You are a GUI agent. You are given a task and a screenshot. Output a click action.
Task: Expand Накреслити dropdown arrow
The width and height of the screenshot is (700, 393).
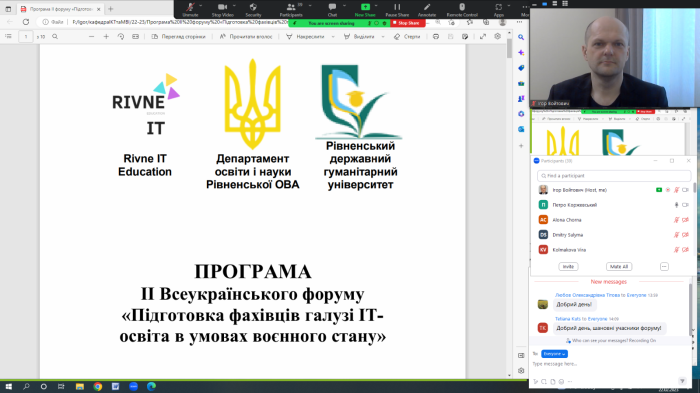pyautogui.click(x=333, y=37)
